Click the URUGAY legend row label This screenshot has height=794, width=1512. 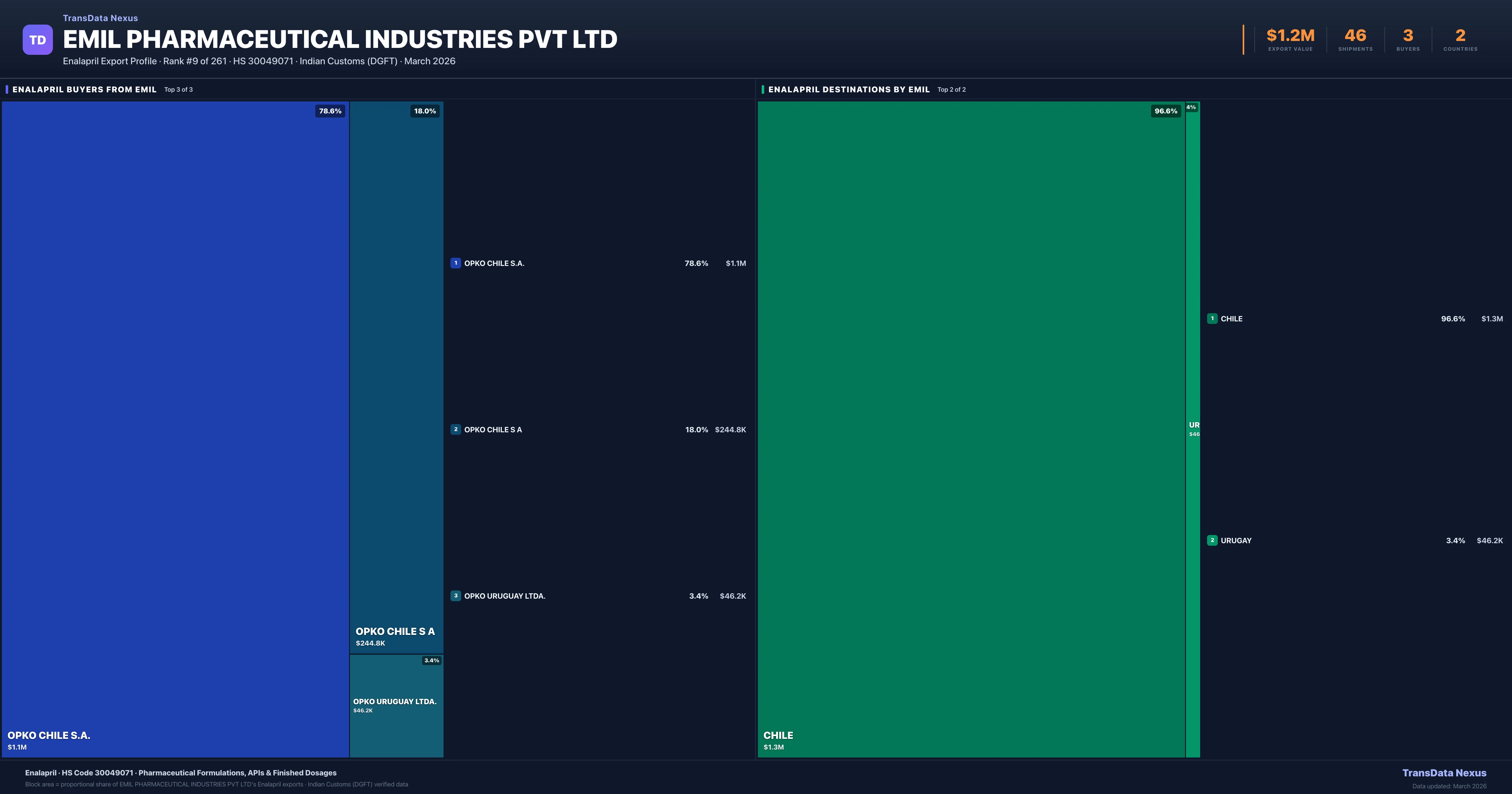1236,540
